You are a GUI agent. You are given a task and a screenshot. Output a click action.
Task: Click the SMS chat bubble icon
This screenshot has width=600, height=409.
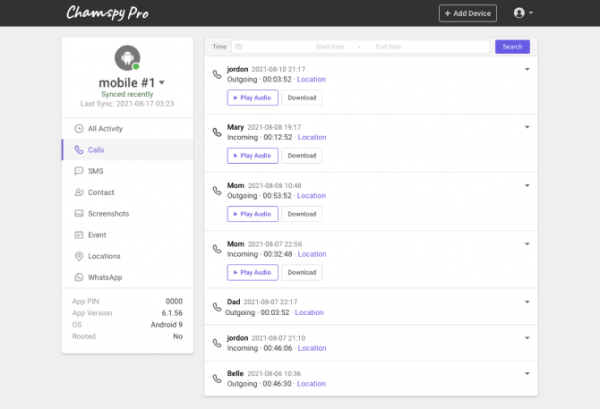coord(79,171)
